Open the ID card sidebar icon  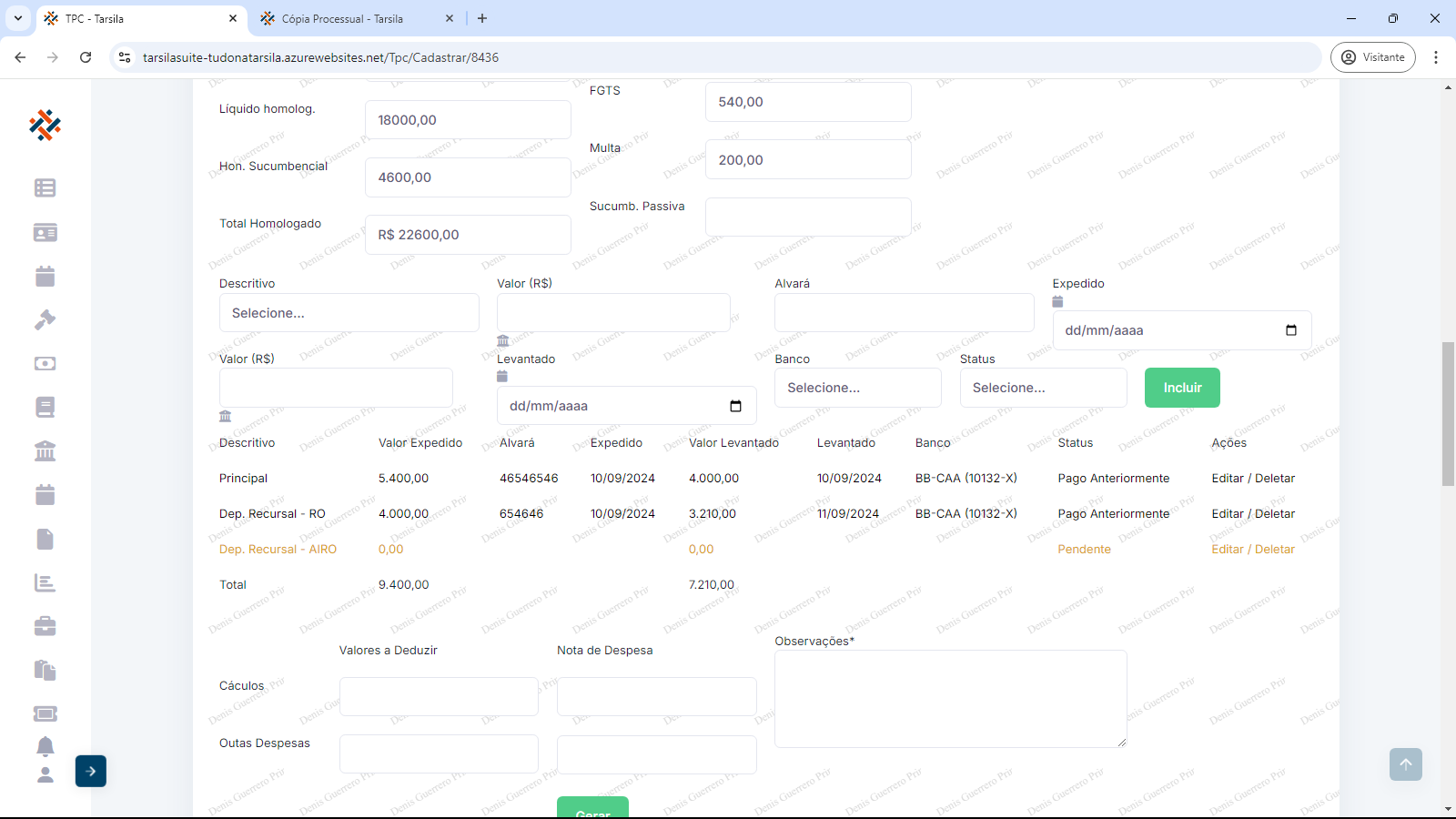45,232
